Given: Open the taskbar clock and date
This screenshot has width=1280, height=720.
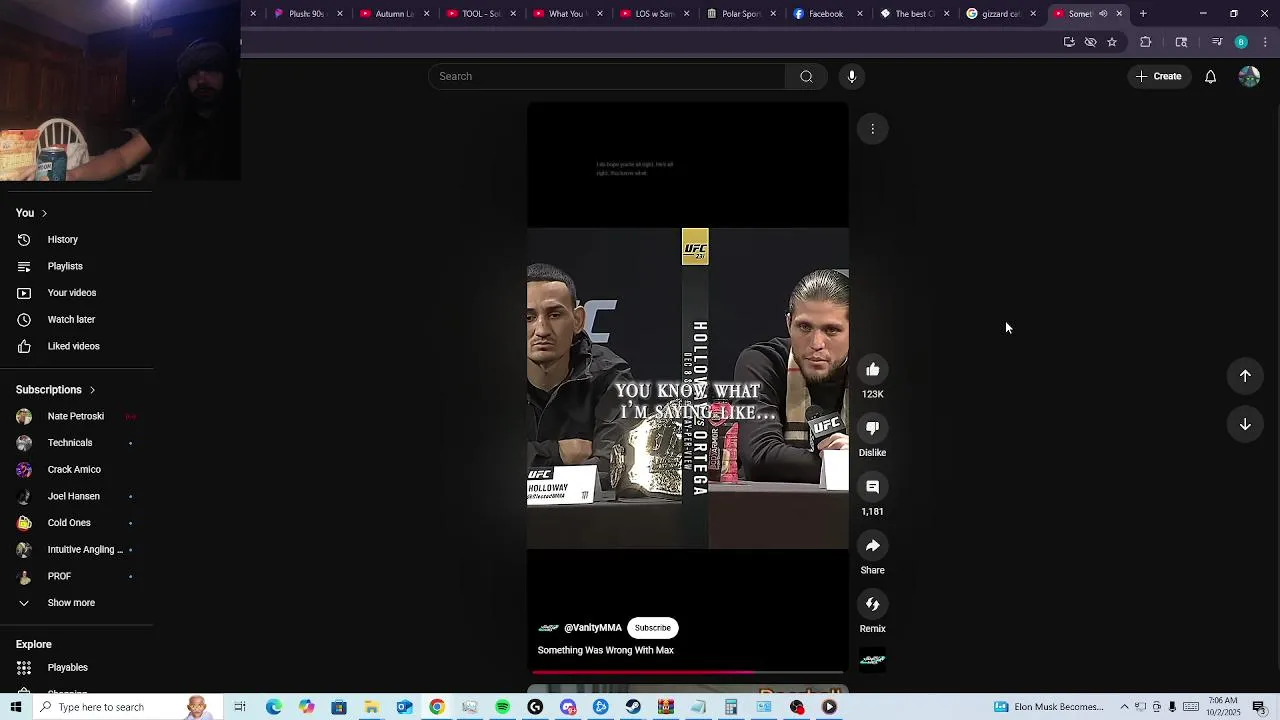Looking at the screenshot, I should [x=1223, y=707].
